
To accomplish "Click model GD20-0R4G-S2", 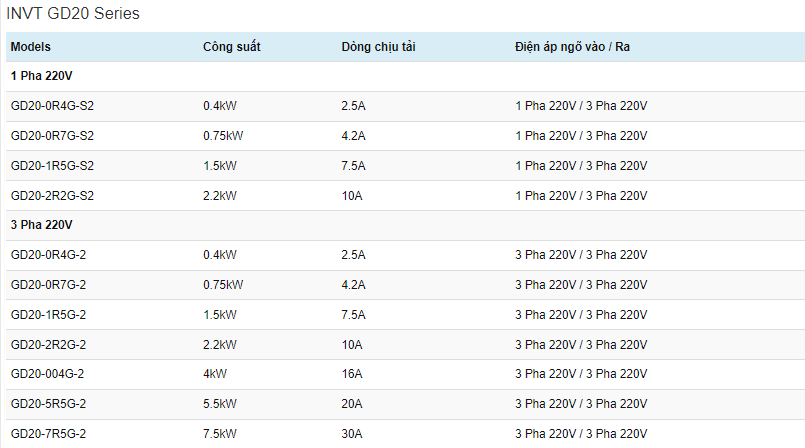I will [52, 106].
